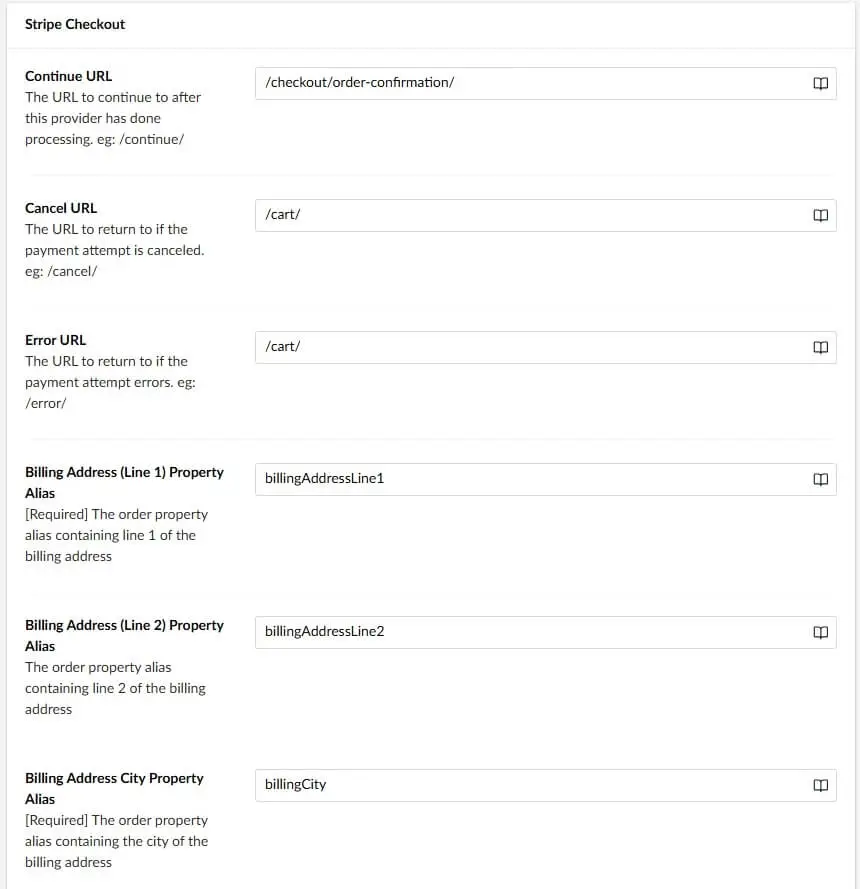860x889 pixels.
Task: Click Billing Address (Line 1) Property Alias label
Action: 124,472
